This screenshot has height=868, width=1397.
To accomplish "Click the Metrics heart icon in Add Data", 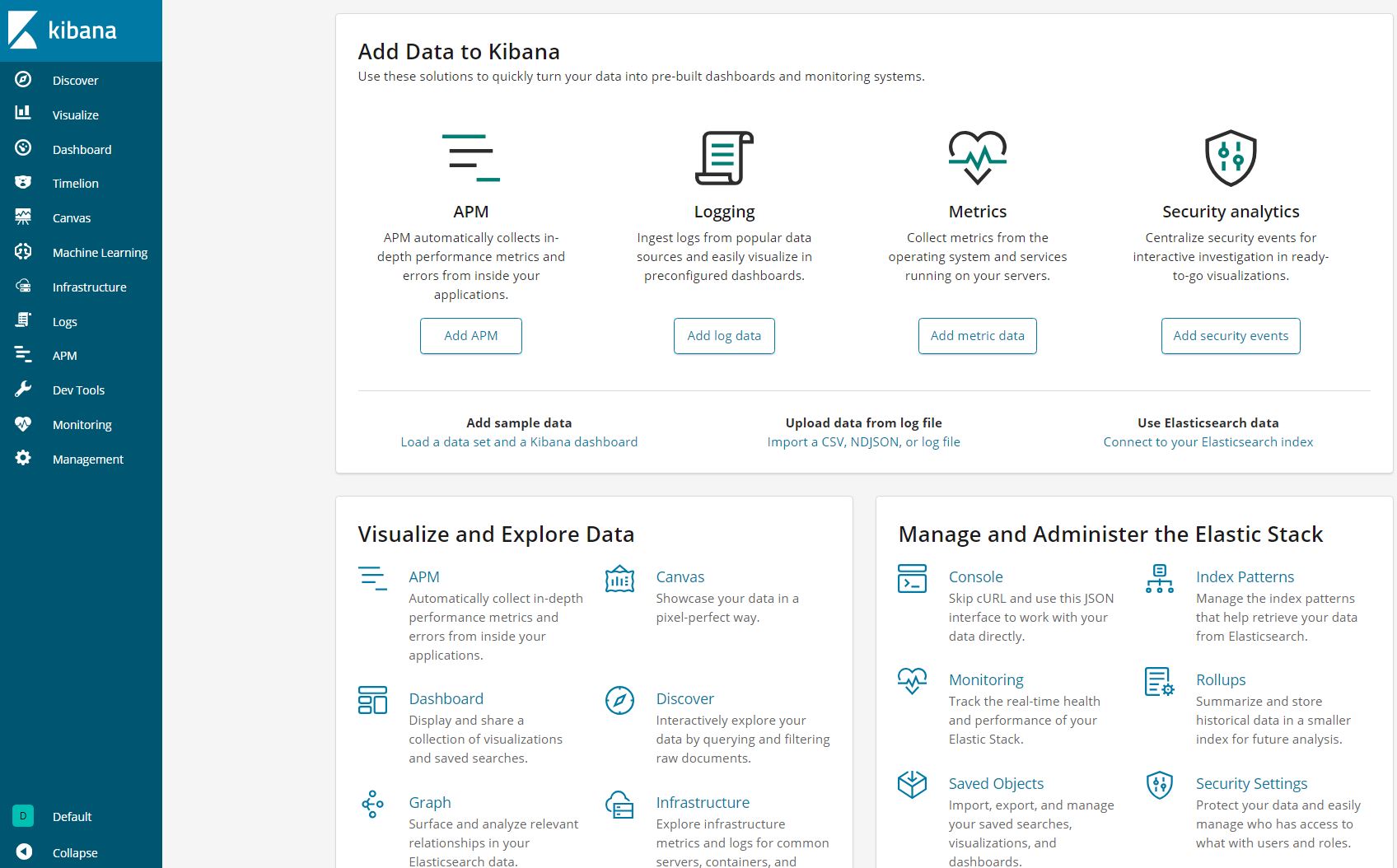I will (978, 157).
